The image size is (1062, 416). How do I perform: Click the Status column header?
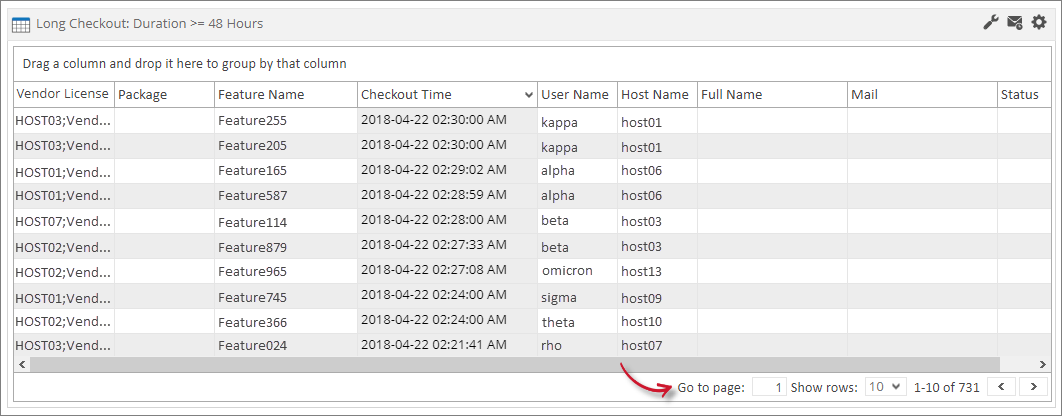1020,94
